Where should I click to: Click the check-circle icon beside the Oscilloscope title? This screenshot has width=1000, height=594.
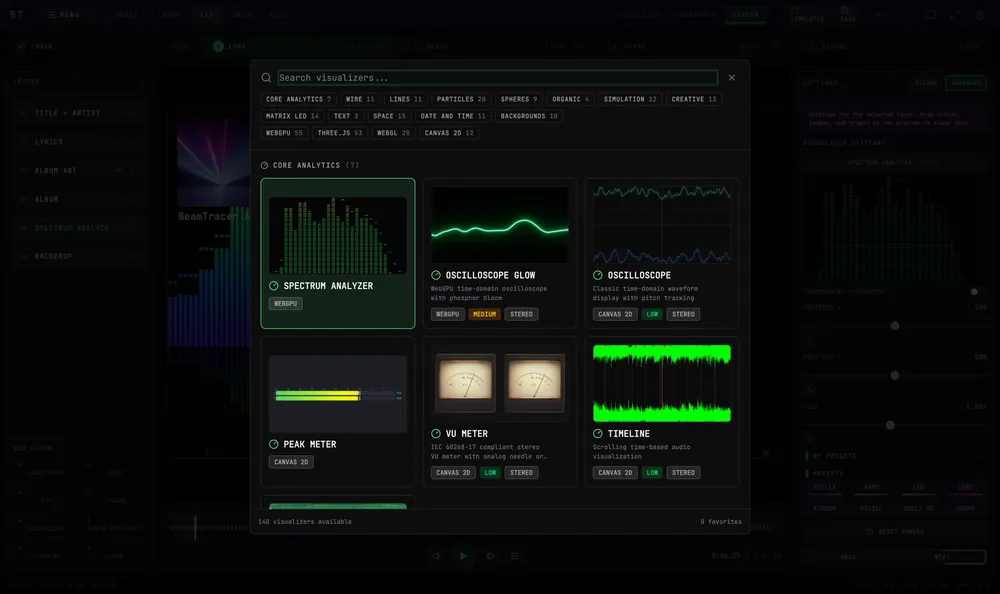(598, 275)
